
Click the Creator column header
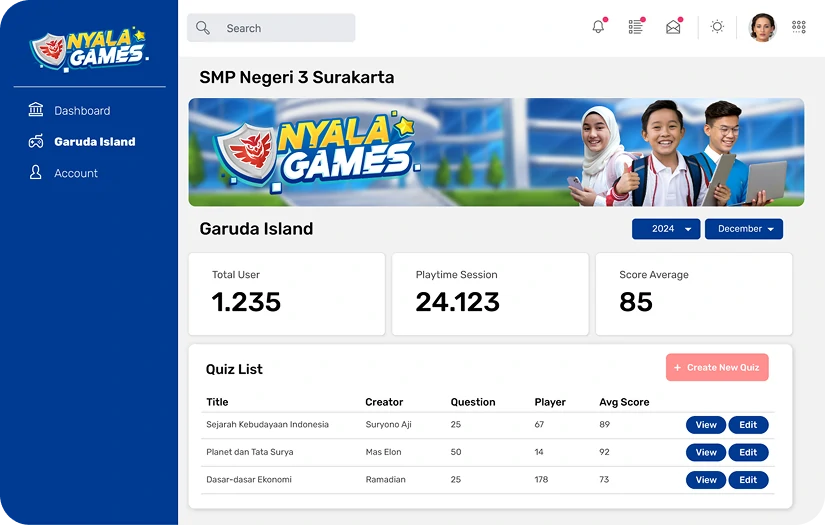pyautogui.click(x=384, y=402)
